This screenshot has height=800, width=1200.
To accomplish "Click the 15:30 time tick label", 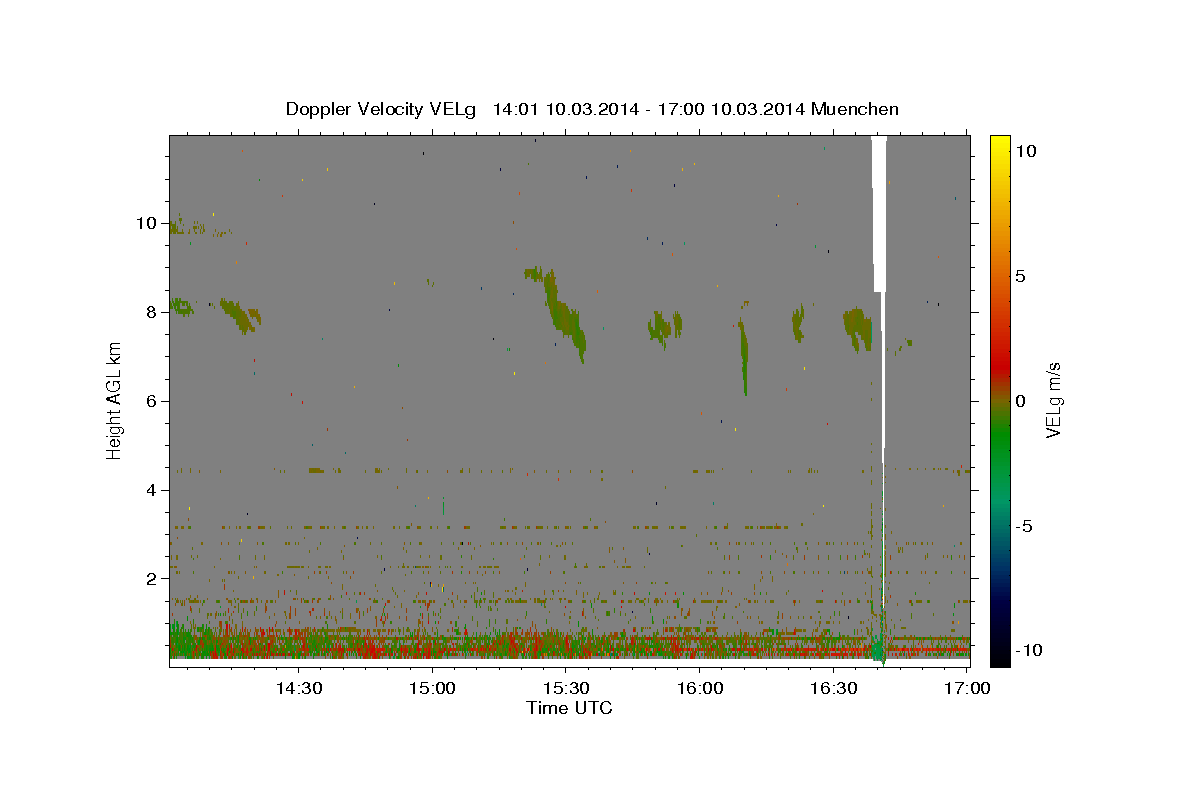I will (565, 688).
